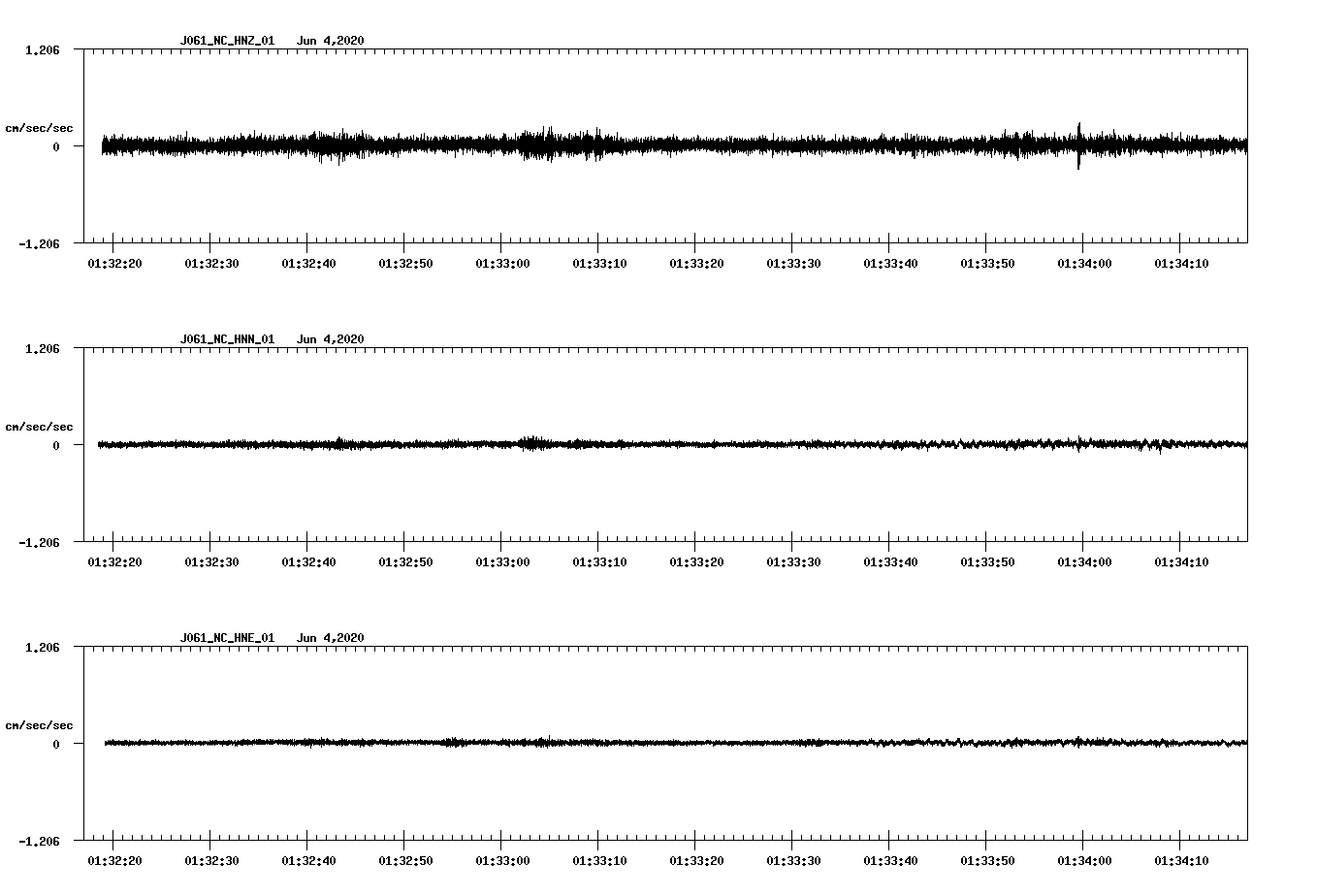Click the 01:33:00 time label under HNN plot

point(502,562)
